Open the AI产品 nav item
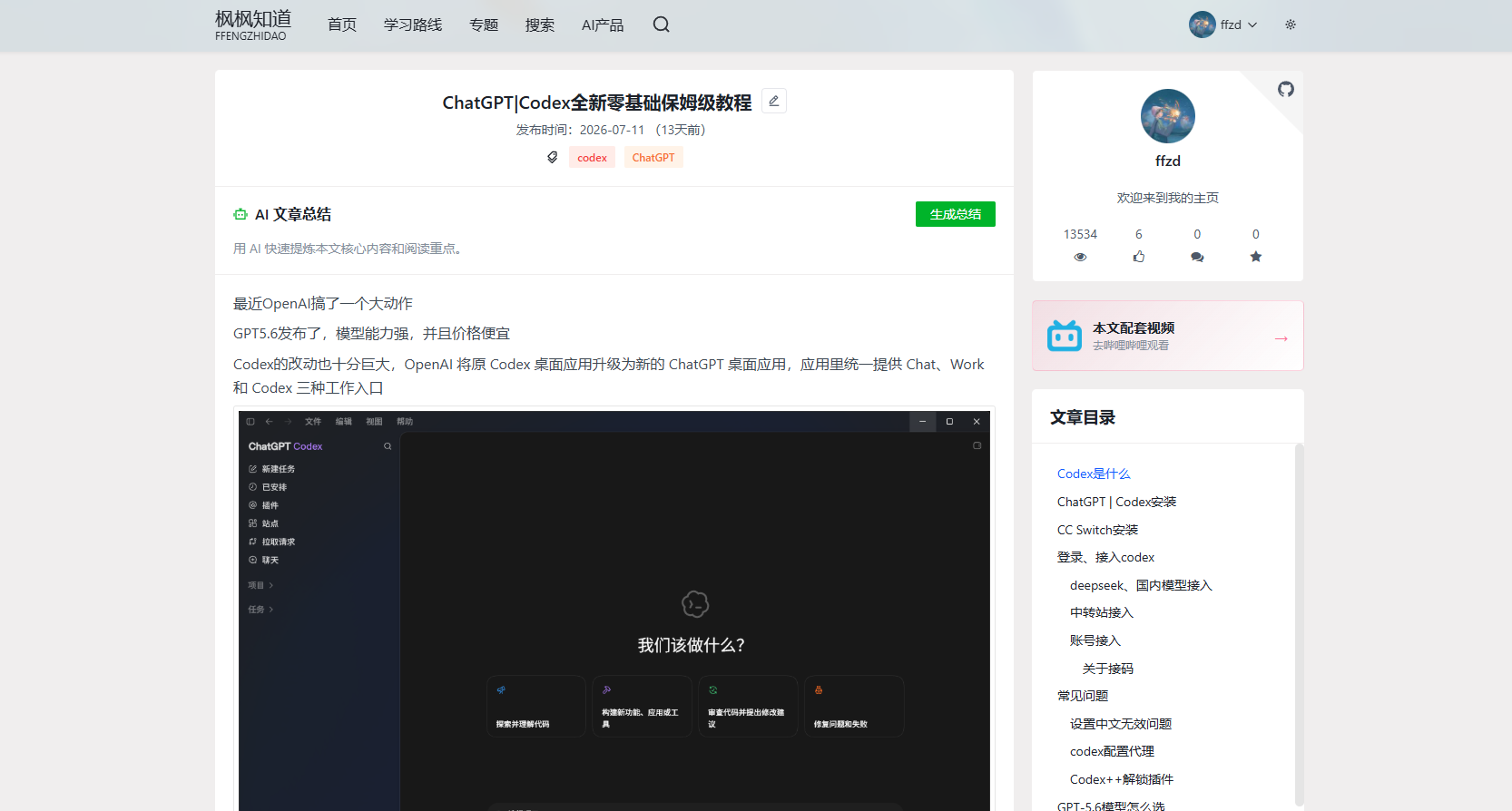 click(x=603, y=24)
